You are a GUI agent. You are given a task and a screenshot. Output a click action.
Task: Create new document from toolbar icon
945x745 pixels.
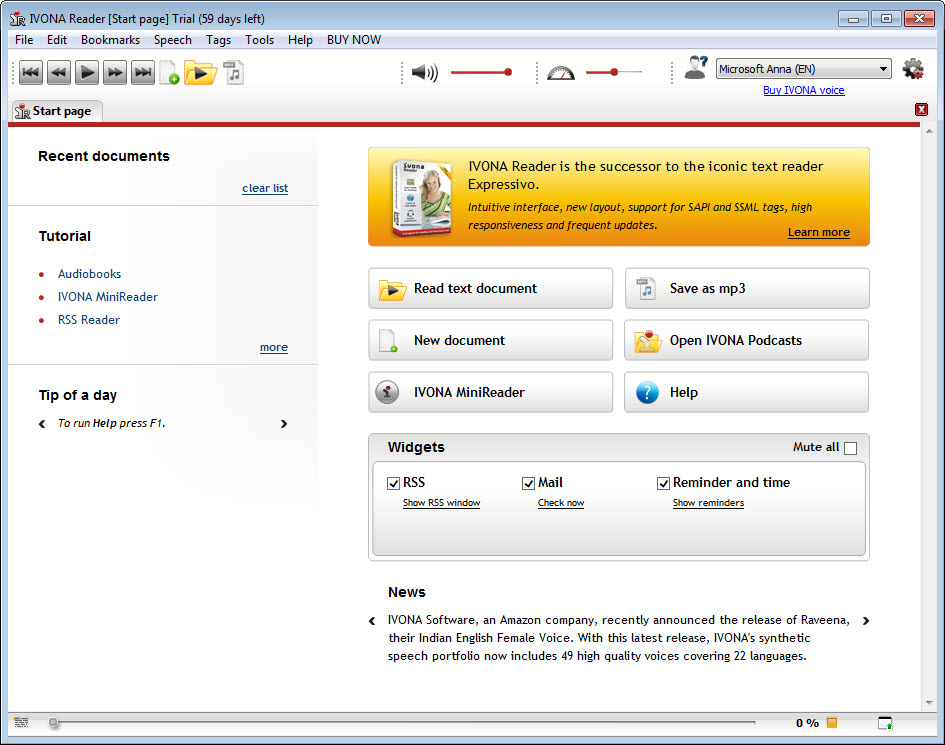pos(169,73)
